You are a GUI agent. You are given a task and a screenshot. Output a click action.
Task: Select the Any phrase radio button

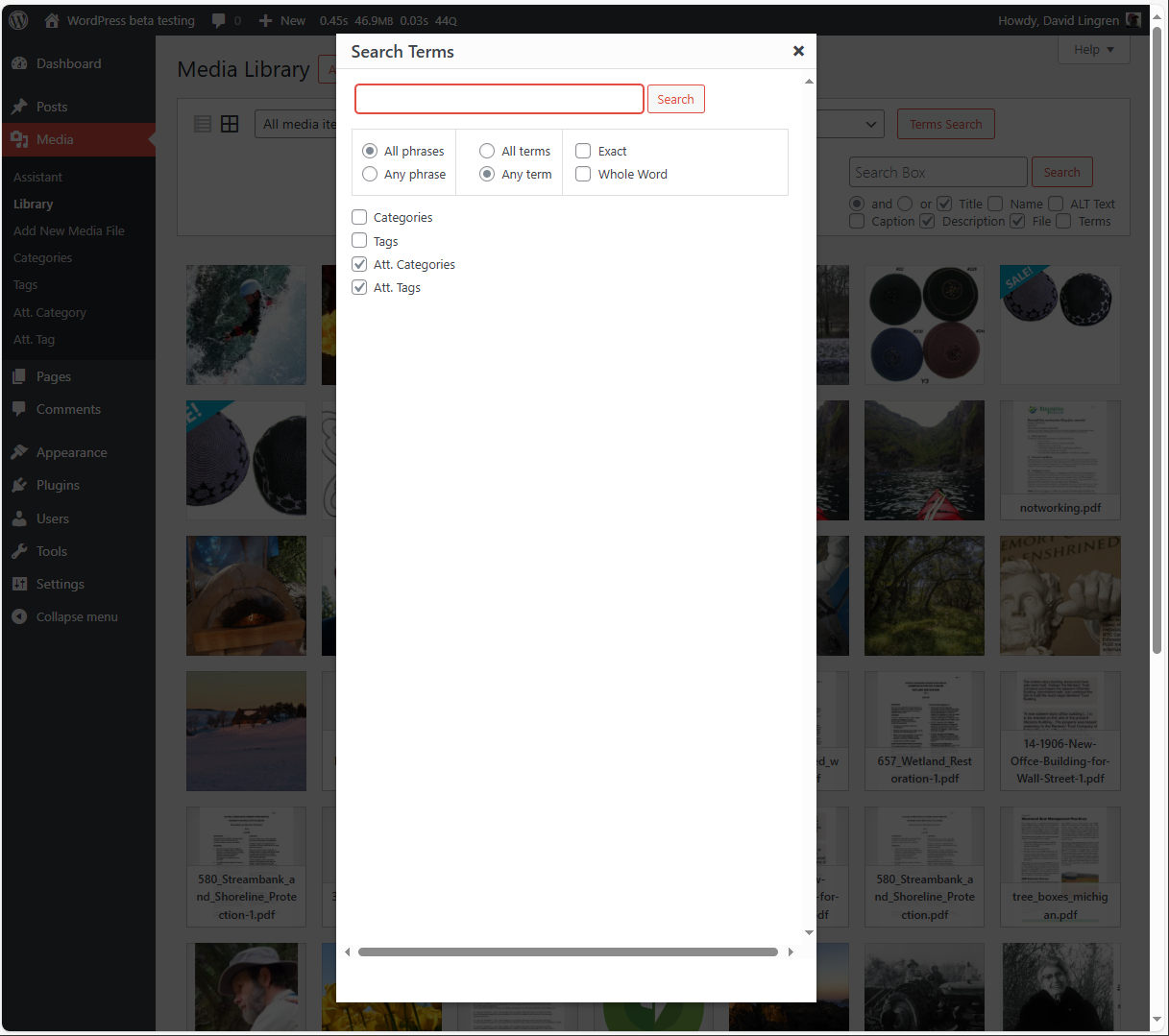click(x=370, y=174)
